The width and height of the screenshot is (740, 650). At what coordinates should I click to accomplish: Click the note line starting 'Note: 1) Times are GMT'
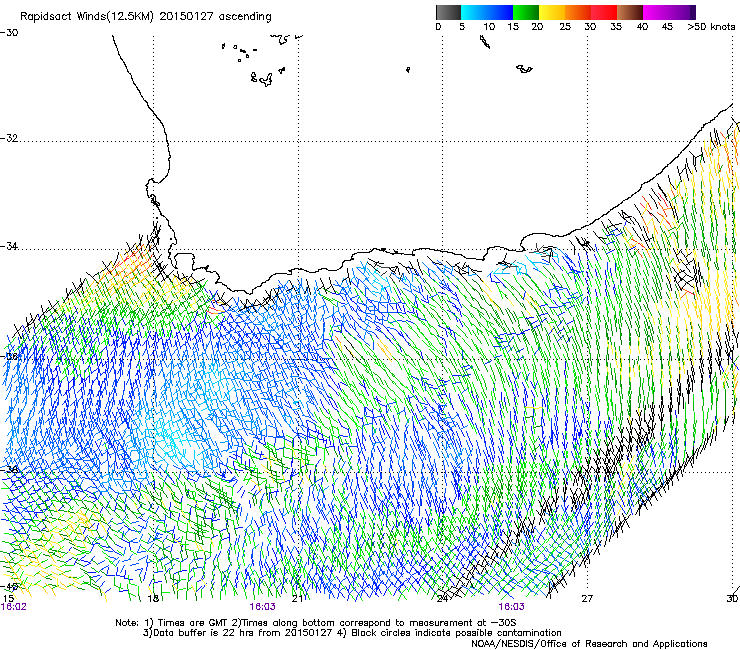point(315,623)
